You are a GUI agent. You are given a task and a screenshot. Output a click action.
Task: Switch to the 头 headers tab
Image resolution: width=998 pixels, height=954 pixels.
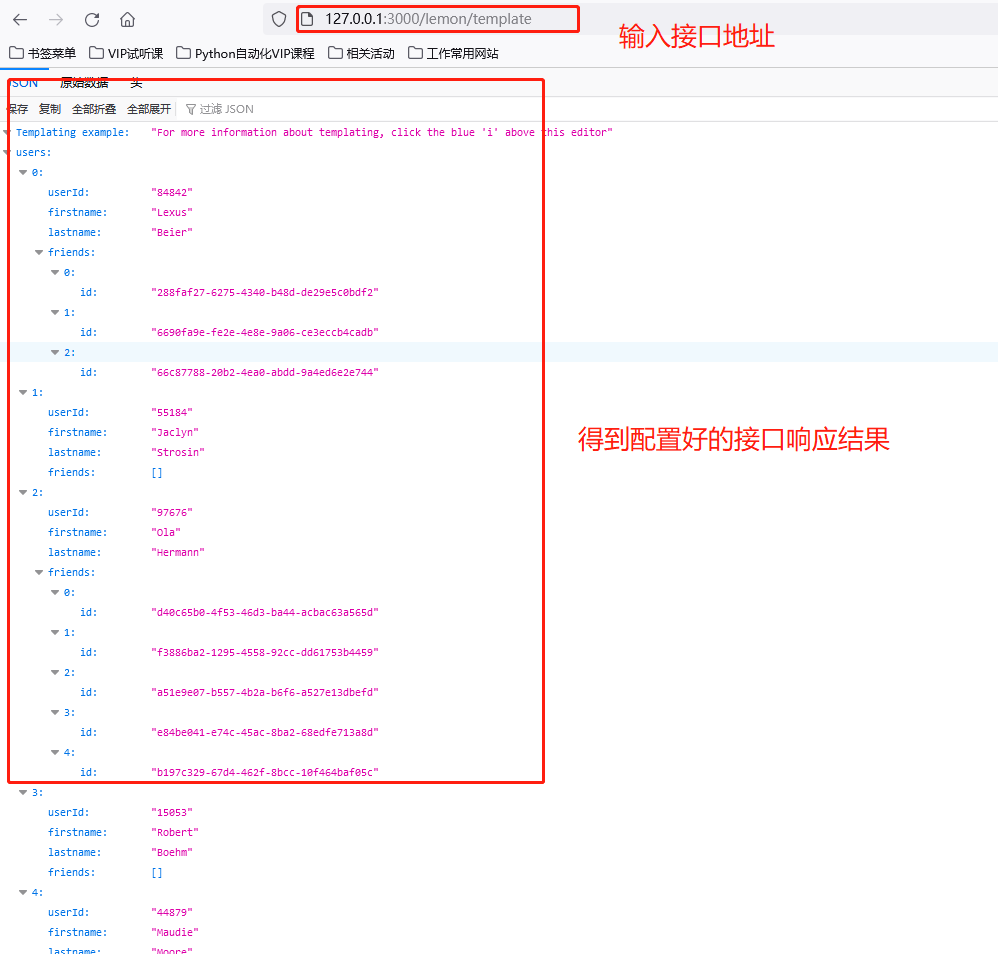(136, 83)
